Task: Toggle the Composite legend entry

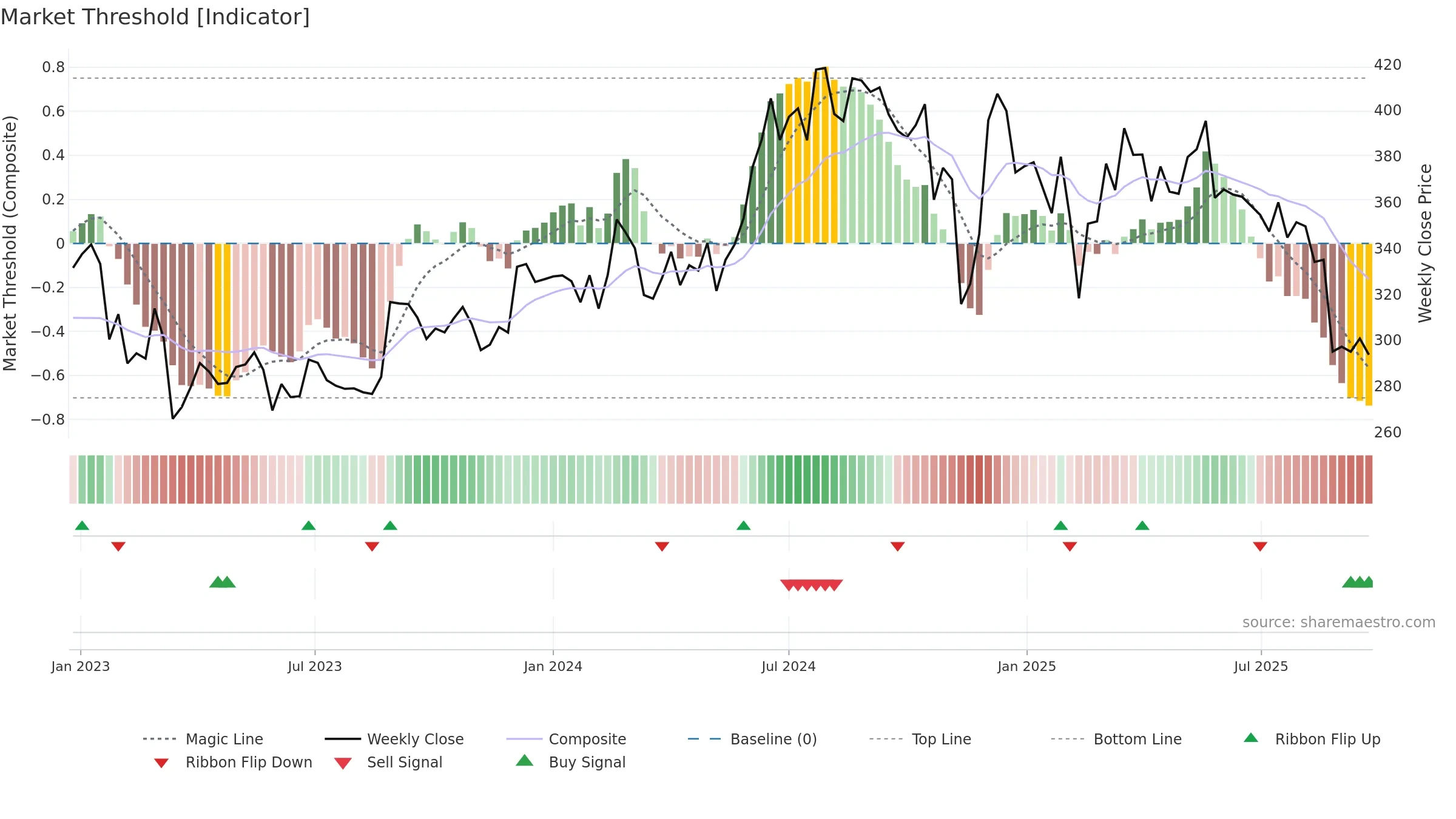Action: [566, 739]
